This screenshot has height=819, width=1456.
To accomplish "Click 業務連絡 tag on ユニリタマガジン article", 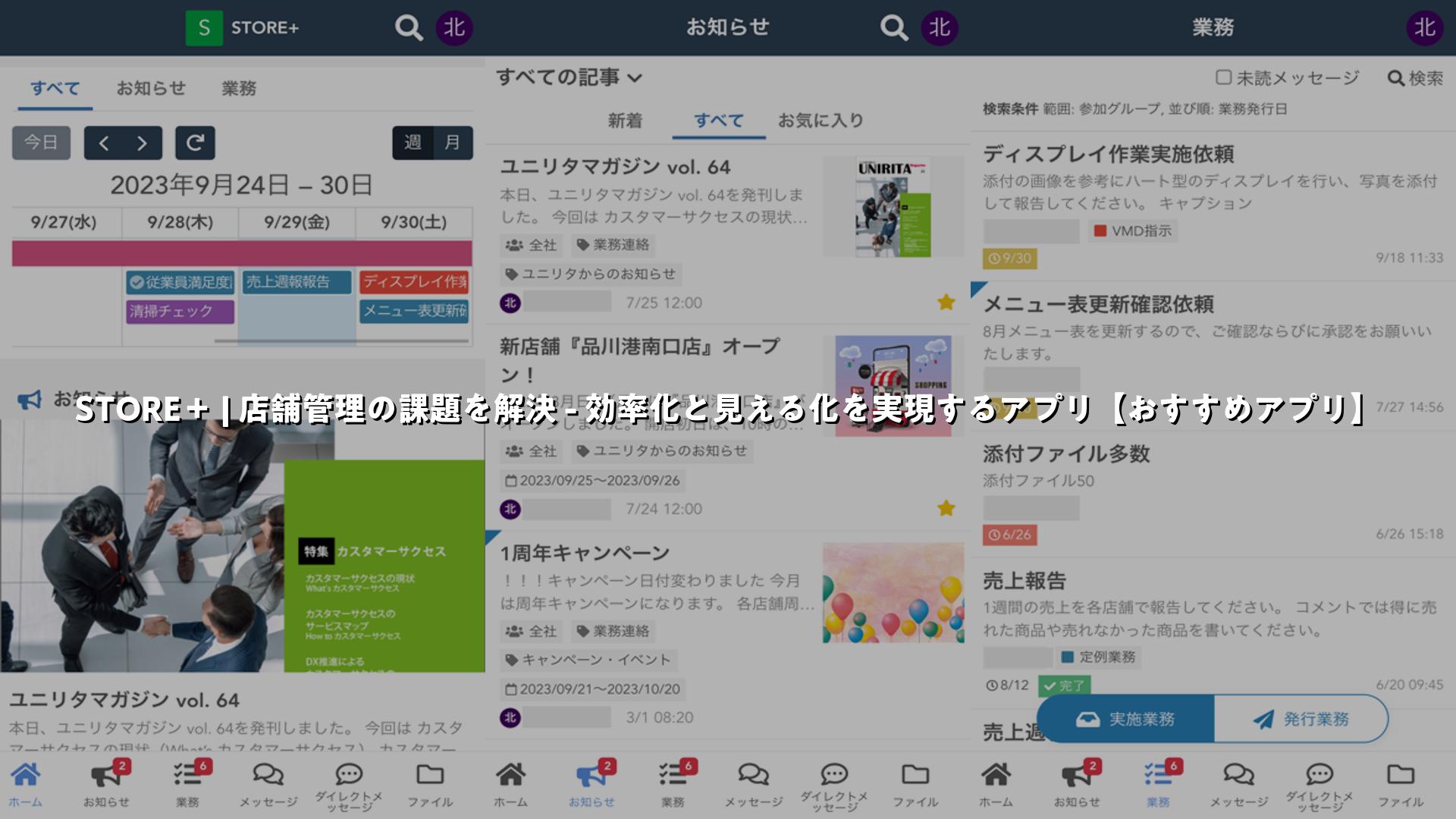I will [x=613, y=245].
